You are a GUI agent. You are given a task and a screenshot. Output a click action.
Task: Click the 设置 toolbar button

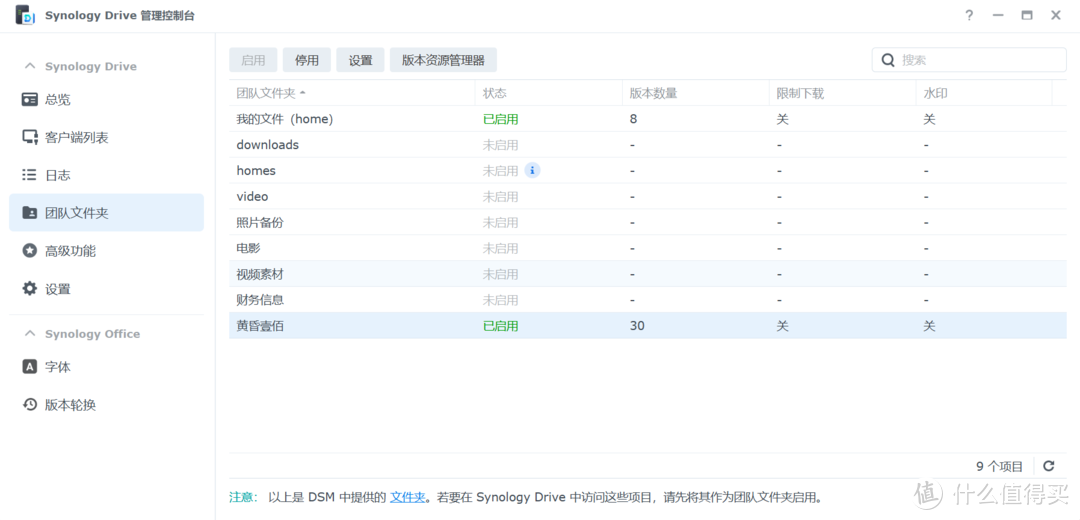[360, 60]
